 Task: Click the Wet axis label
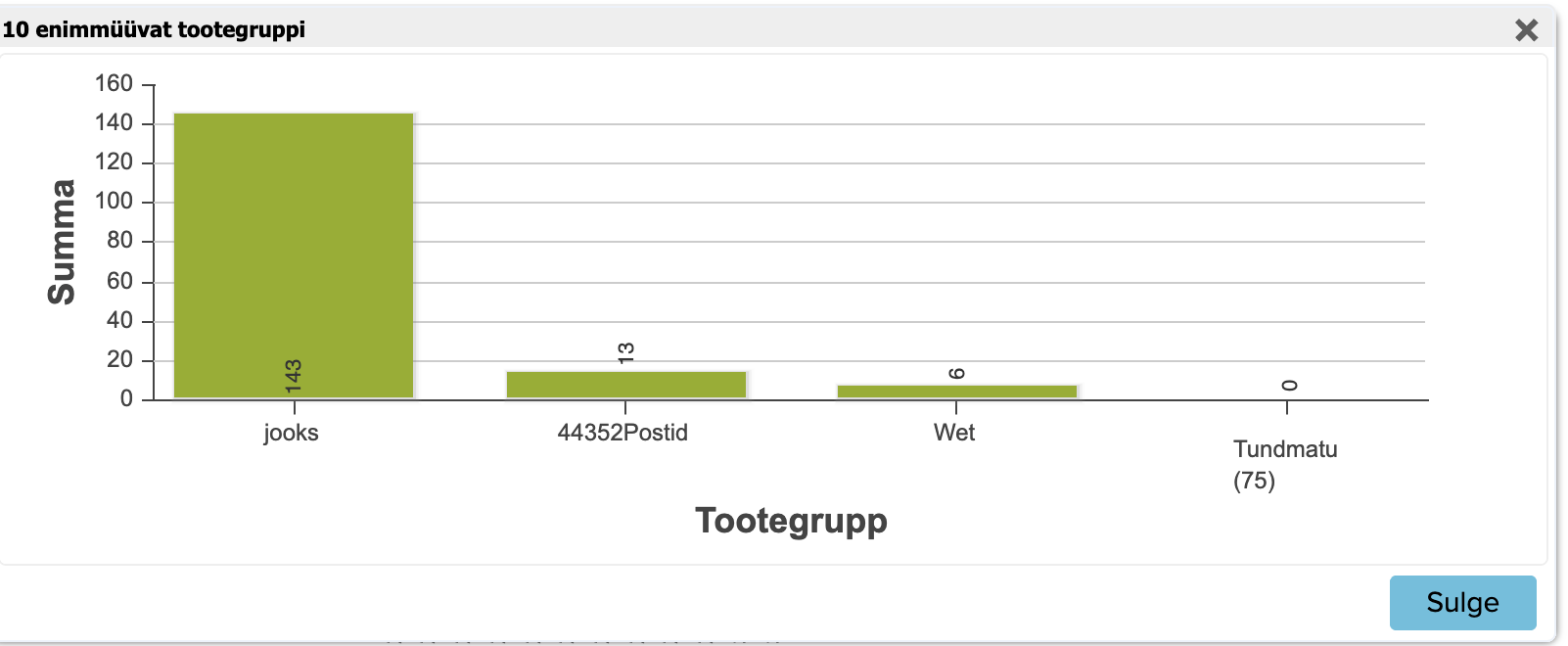(954, 433)
